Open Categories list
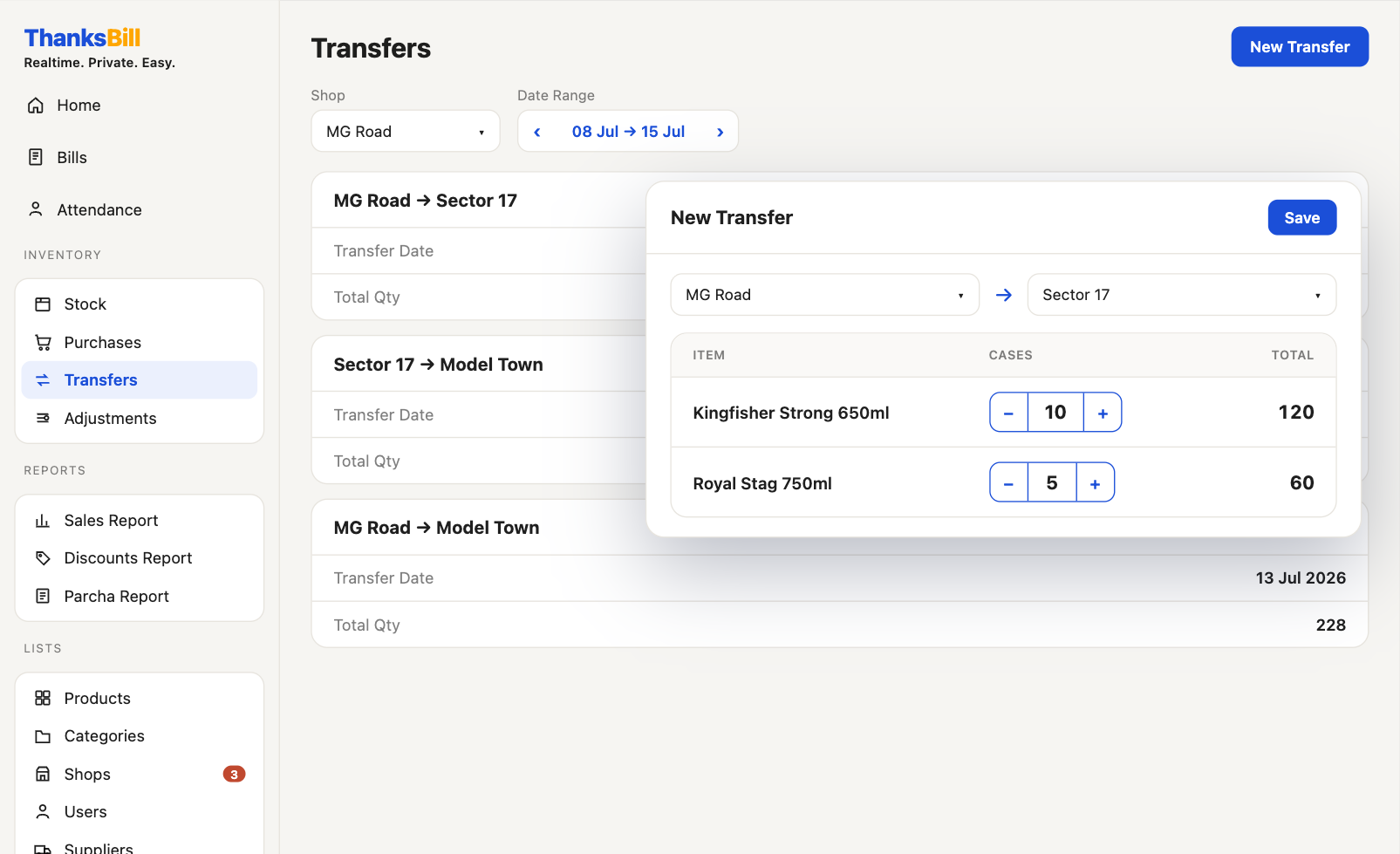The width and height of the screenshot is (1400, 854). pos(140,736)
